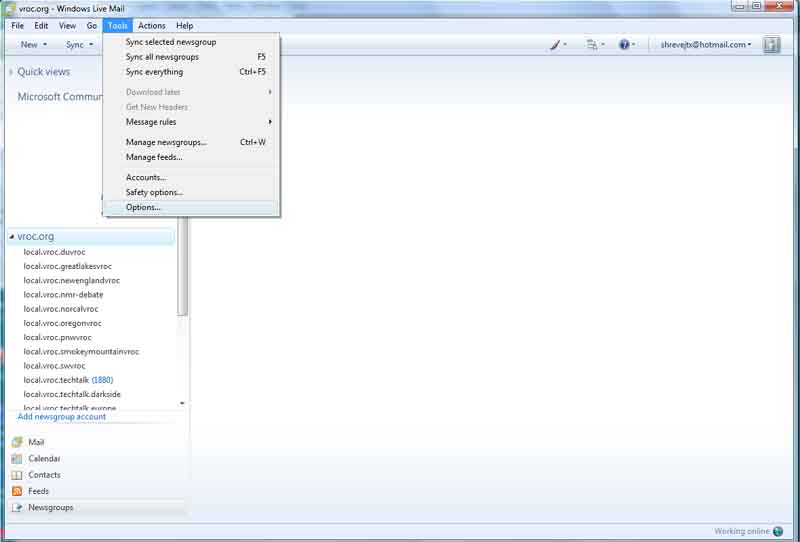Click the Working online status text
The width and height of the screenshot is (800, 542).
(x=742, y=531)
